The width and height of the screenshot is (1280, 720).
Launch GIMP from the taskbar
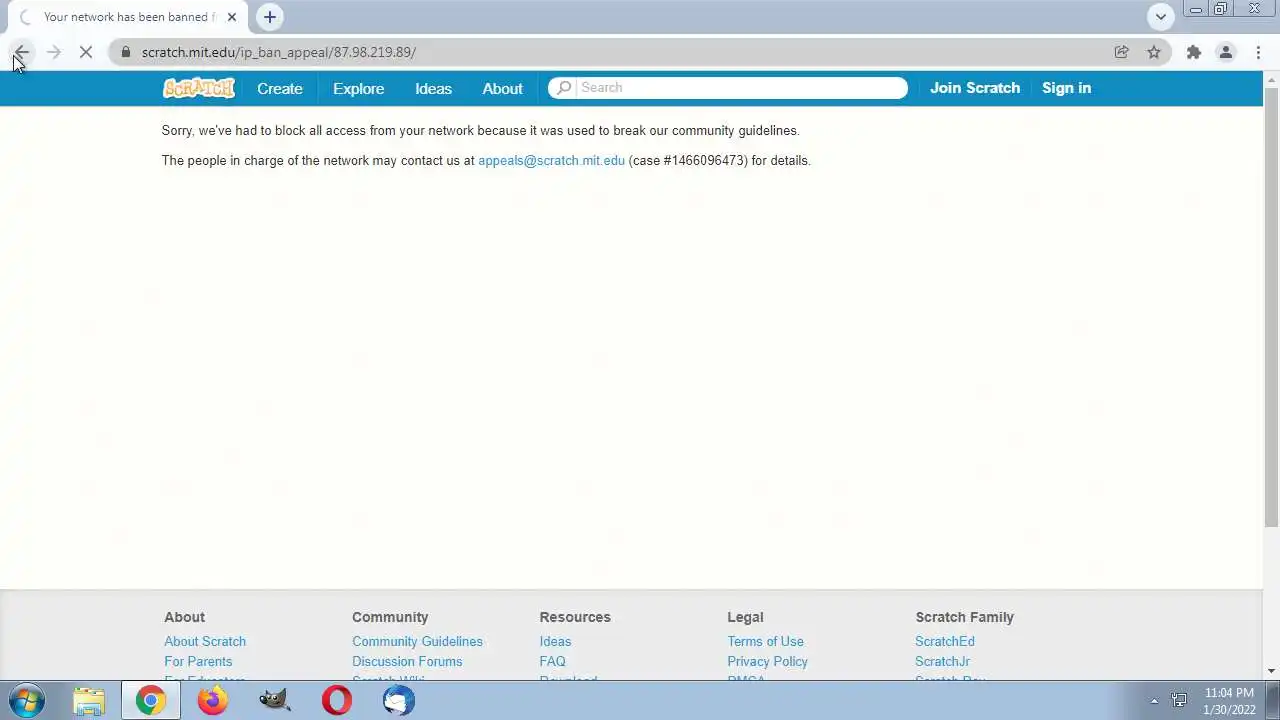(x=274, y=700)
